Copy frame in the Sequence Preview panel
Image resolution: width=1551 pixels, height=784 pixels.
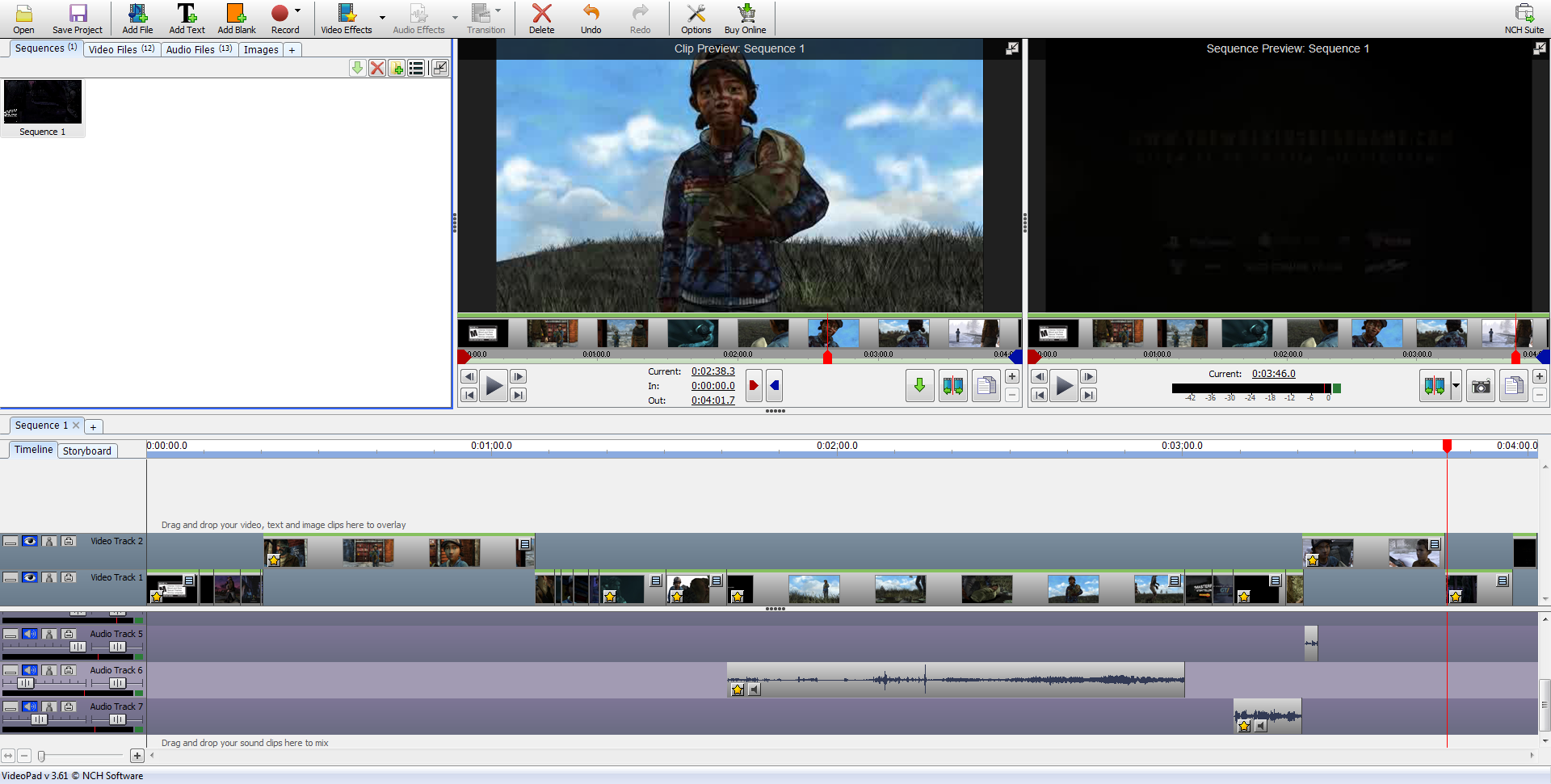(x=1514, y=386)
